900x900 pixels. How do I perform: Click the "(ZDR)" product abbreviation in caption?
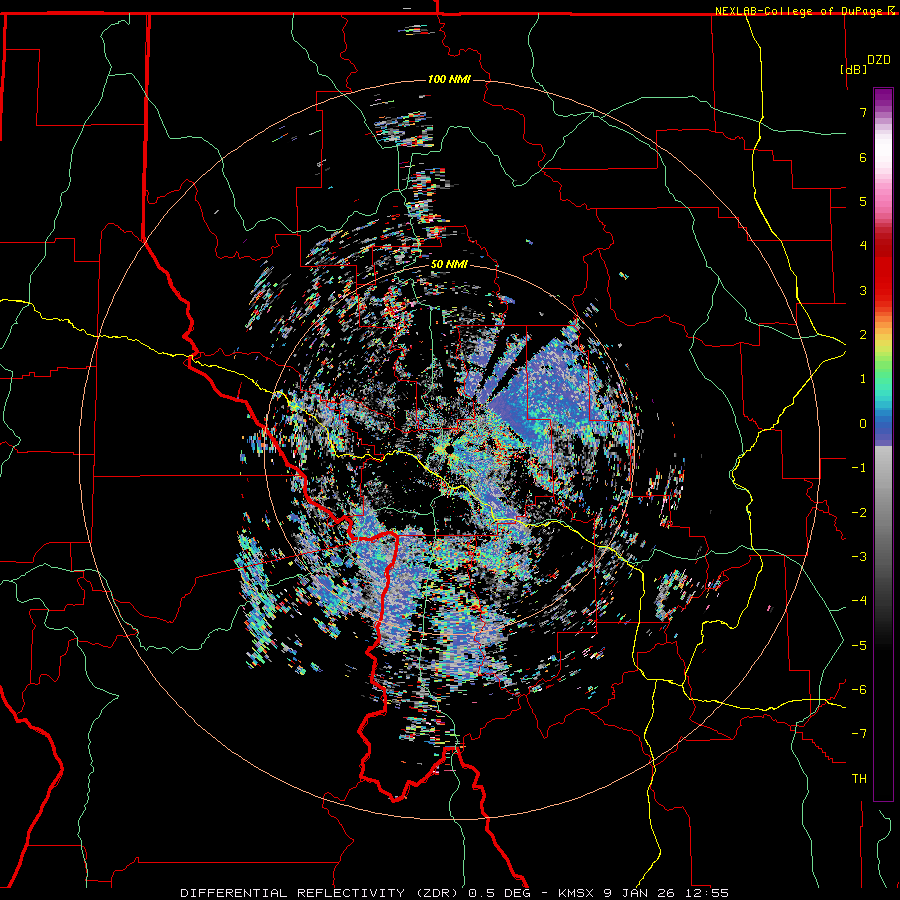coord(436,893)
